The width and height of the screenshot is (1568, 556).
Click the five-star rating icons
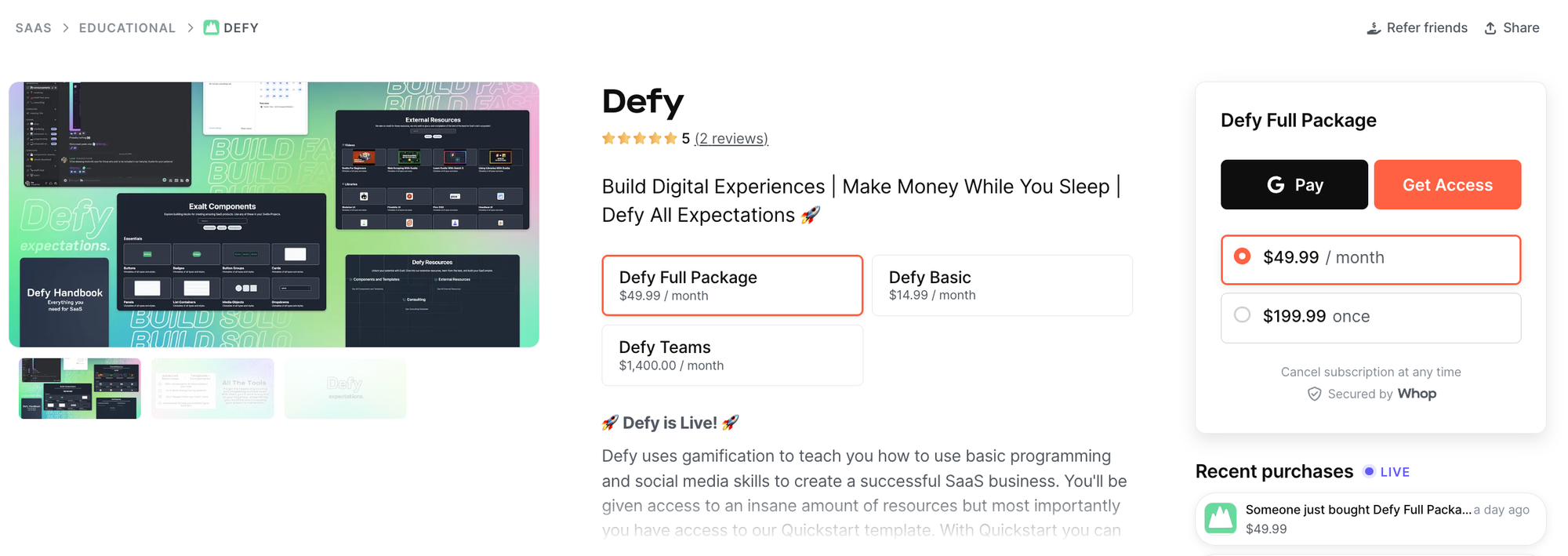click(639, 139)
